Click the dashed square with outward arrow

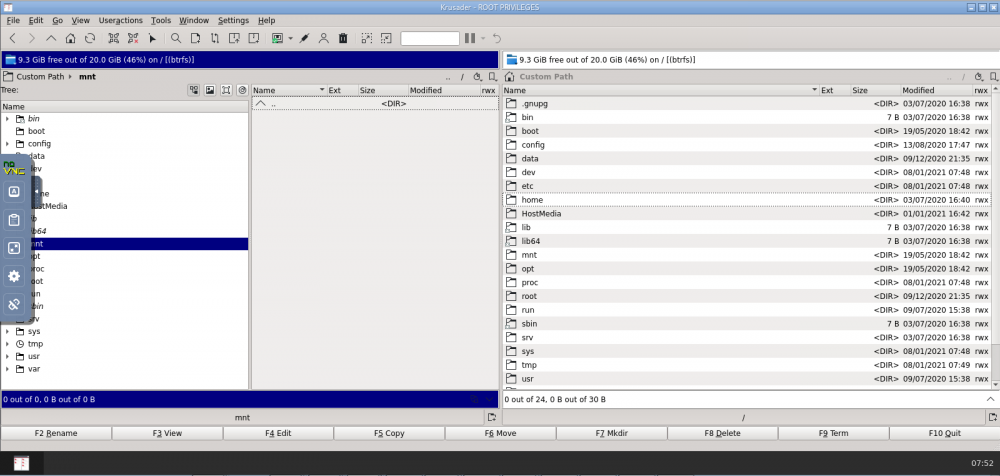point(366,38)
